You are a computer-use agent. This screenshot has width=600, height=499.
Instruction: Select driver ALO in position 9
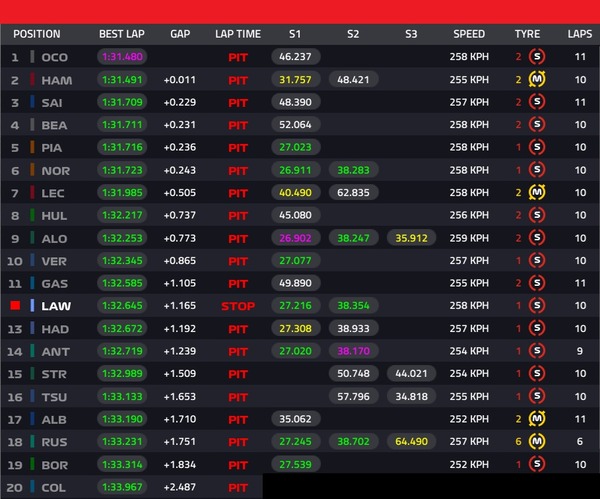click(54, 239)
